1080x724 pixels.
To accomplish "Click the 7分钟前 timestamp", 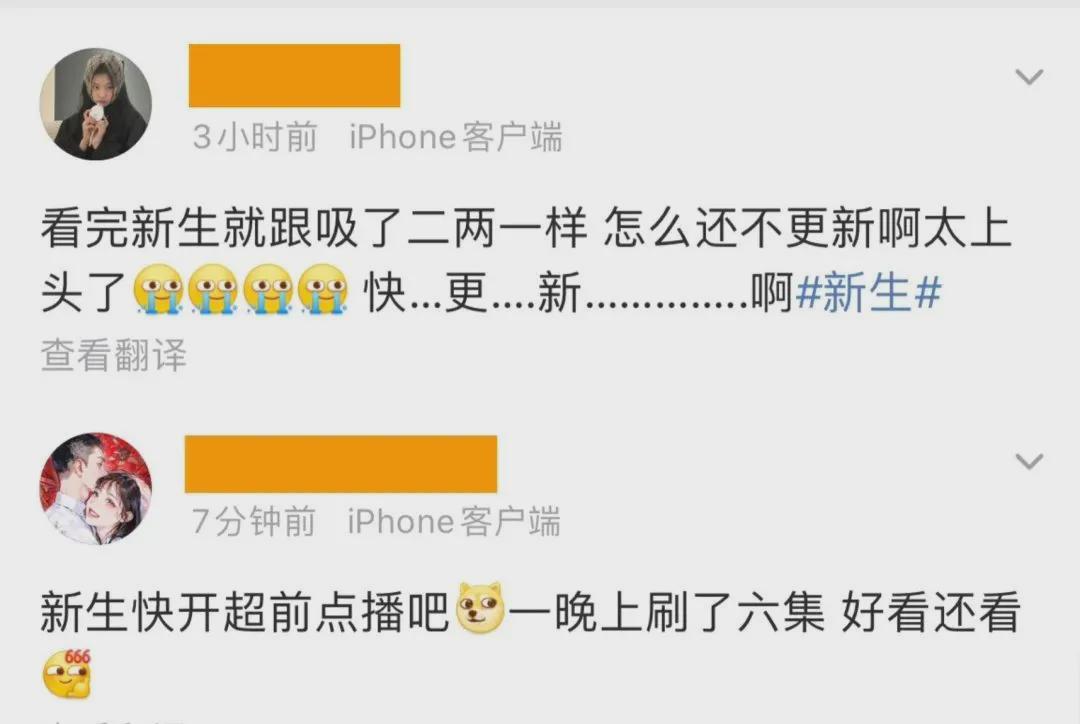I will 253,521.
